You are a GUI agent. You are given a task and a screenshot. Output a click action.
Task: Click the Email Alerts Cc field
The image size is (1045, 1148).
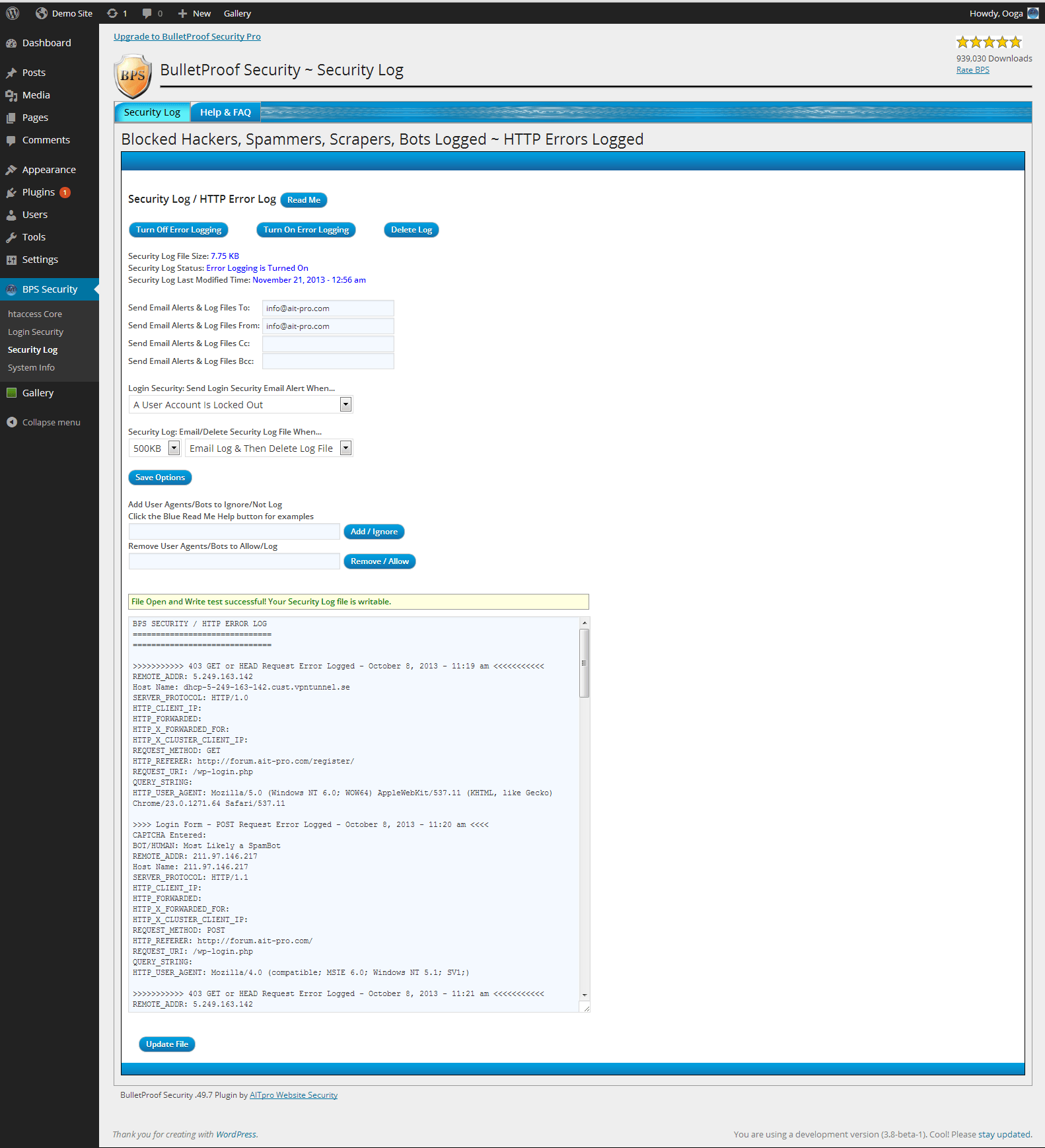click(328, 343)
